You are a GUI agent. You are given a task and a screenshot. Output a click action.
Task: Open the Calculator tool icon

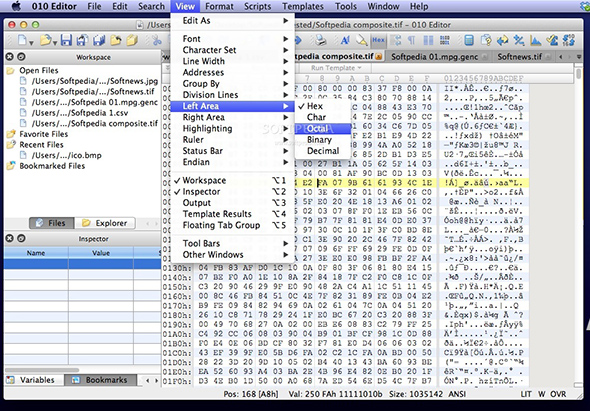pos(469,40)
